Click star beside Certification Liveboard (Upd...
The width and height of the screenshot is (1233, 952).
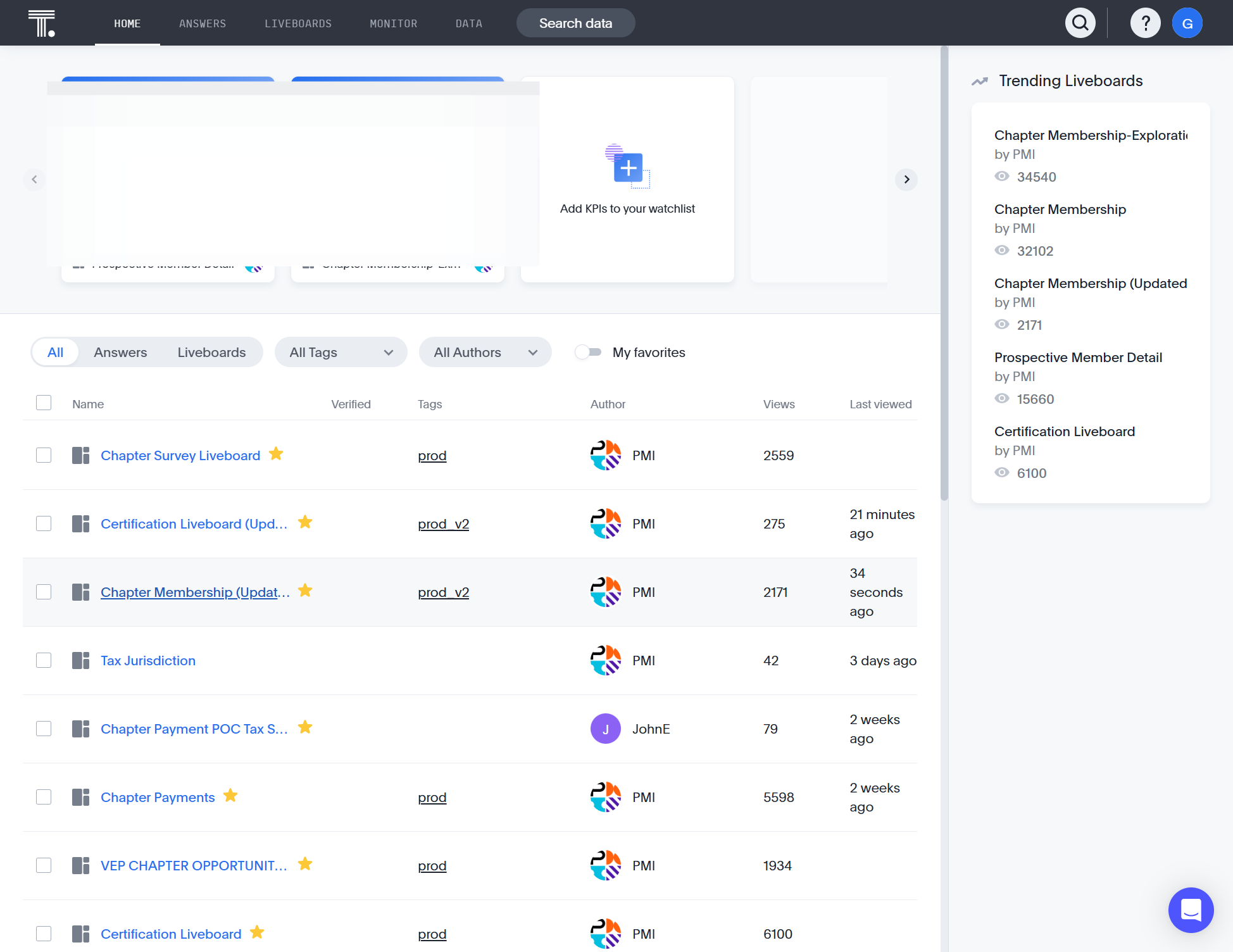click(305, 522)
